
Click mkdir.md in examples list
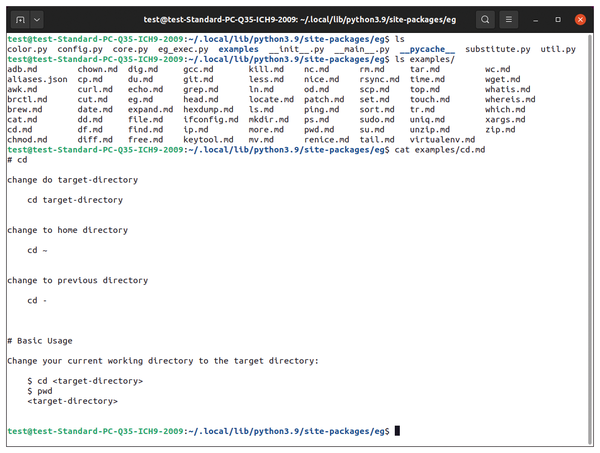pyautogui.click(x=269, y=120)
